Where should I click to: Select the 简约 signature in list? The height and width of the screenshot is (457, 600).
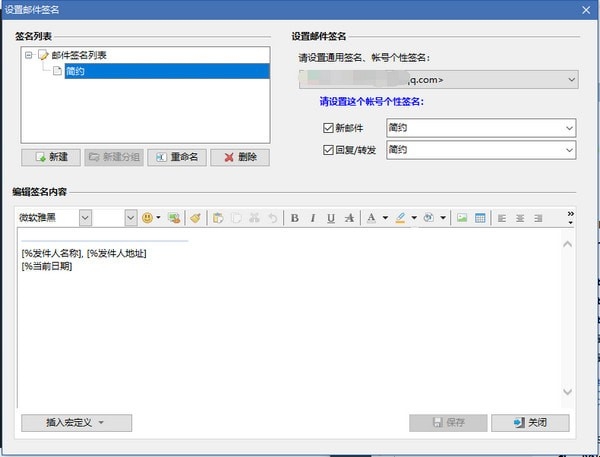point(167,71)
